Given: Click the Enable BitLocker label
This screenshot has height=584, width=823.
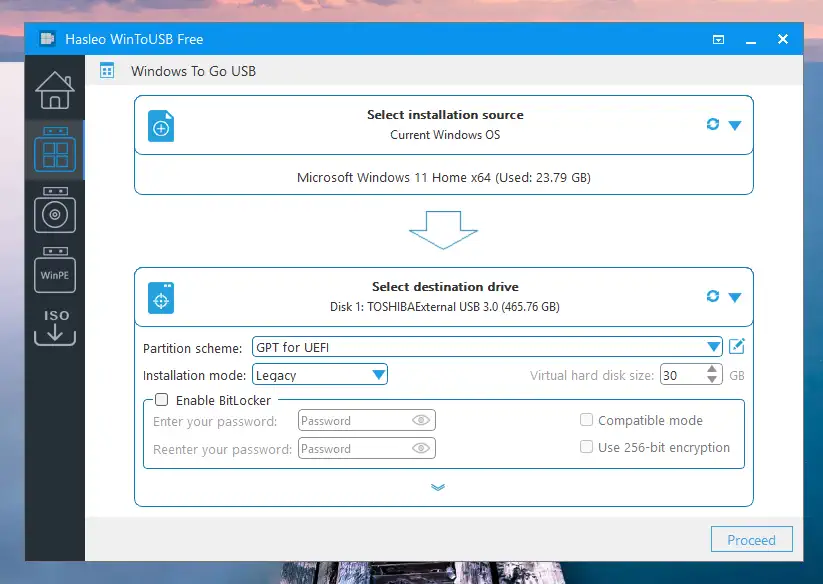Looking at the screenshot, I should pyautogui.click(x=223, y=400).
